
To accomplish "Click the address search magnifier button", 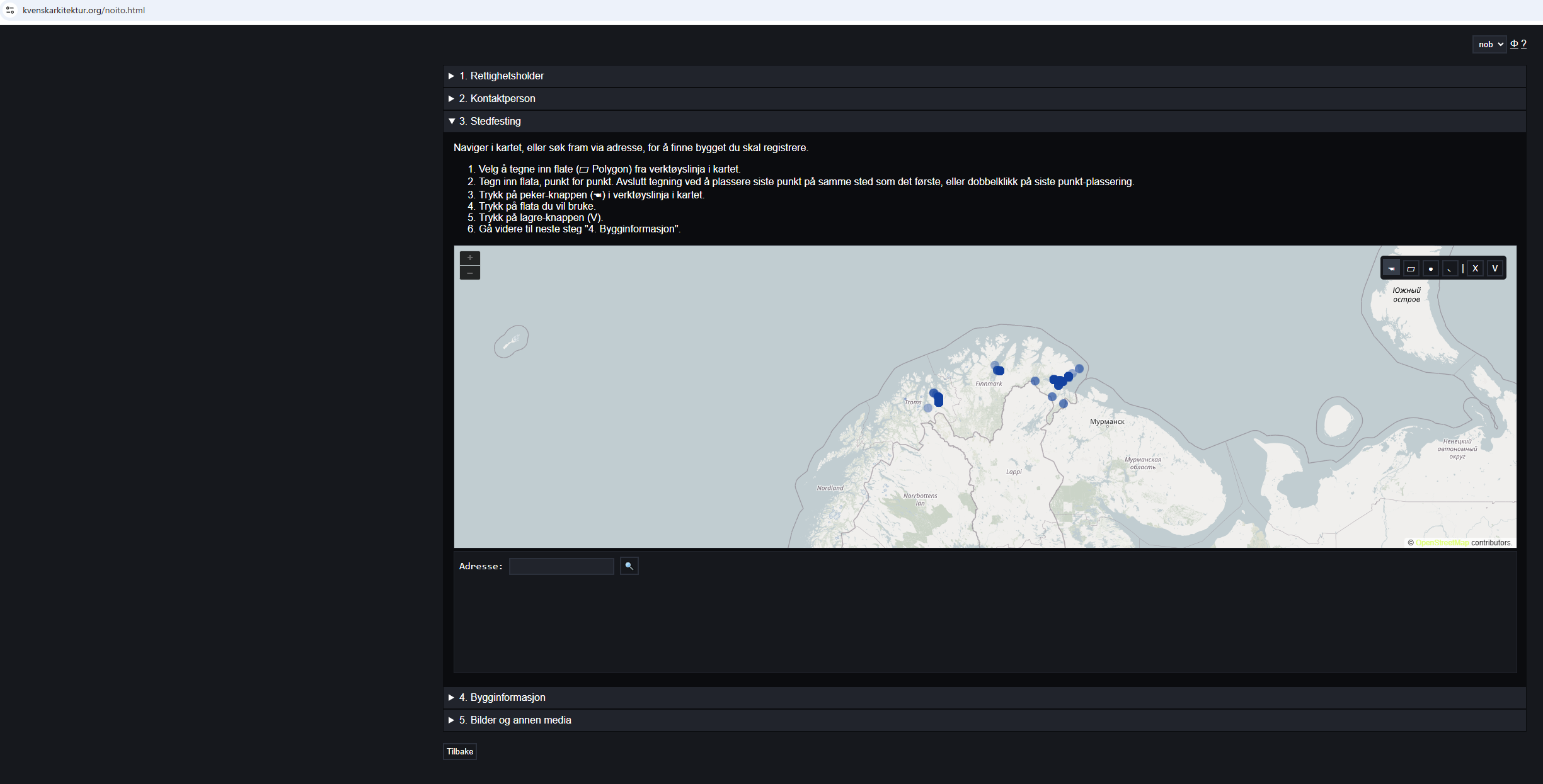I will pos(629,566).
